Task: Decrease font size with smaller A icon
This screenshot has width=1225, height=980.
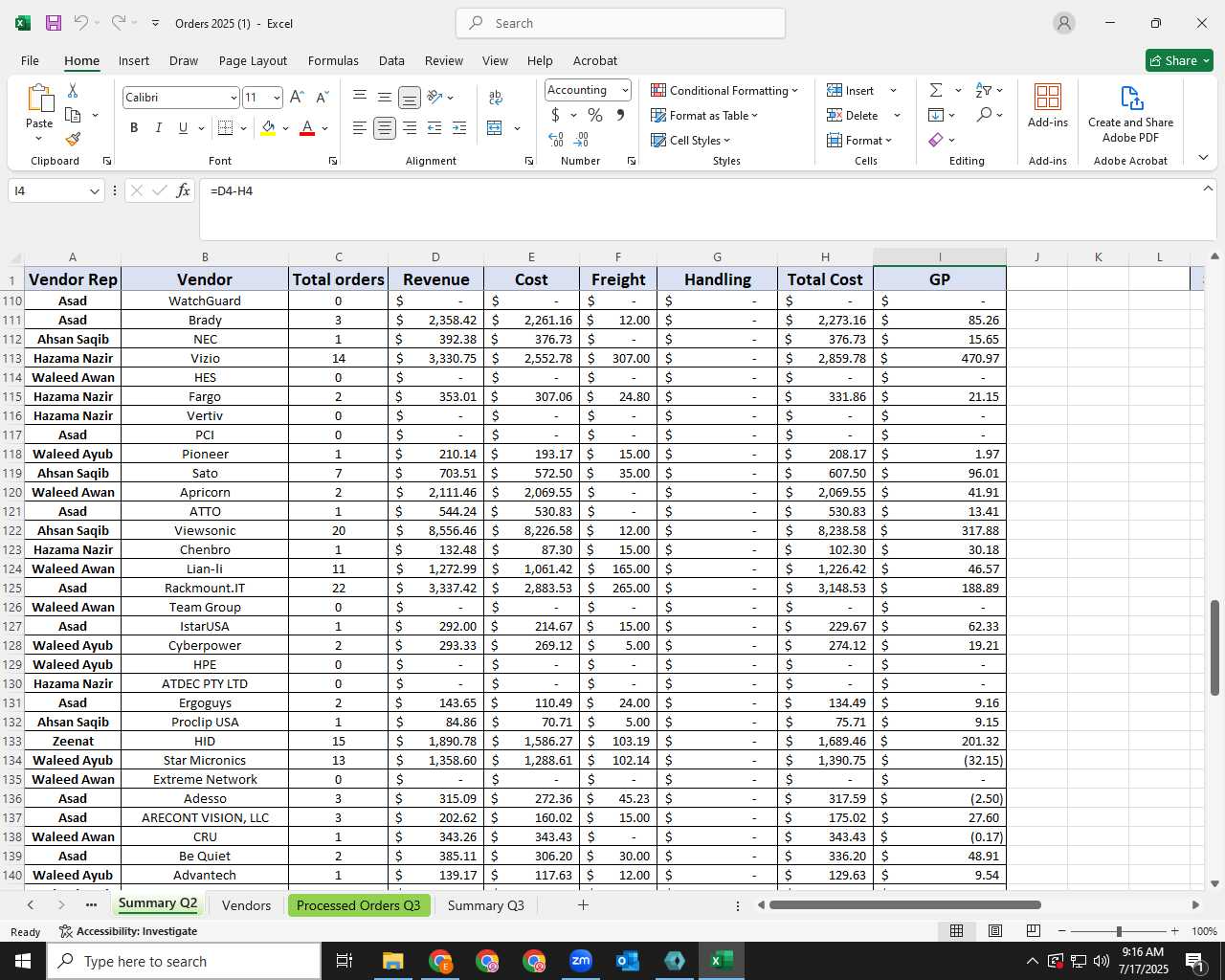Action: click(x=322, y=97)
